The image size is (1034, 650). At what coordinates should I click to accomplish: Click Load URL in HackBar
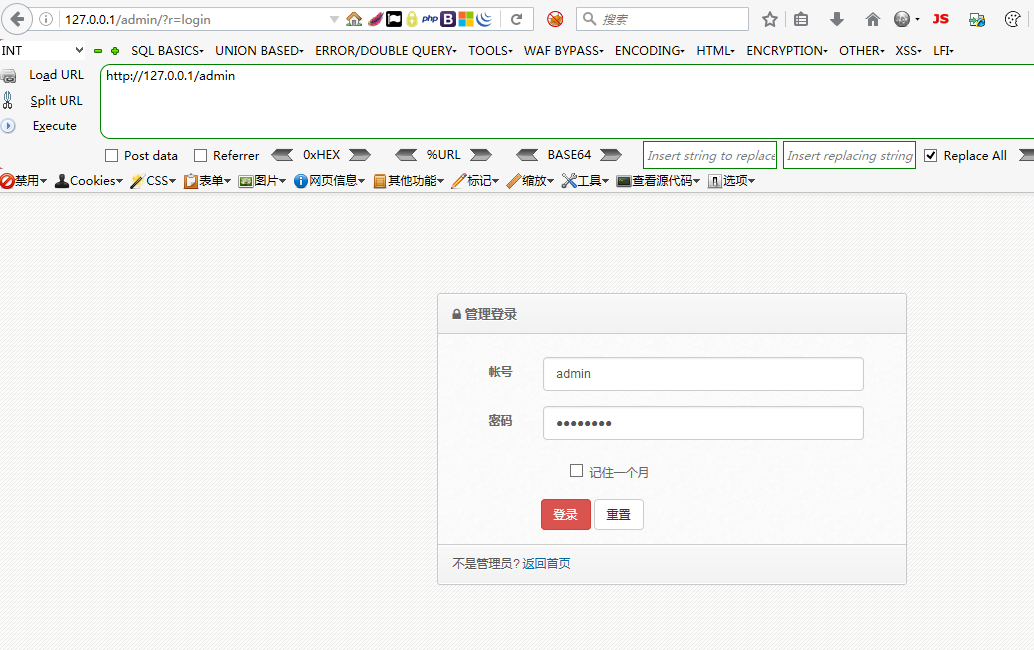(56, 75)
